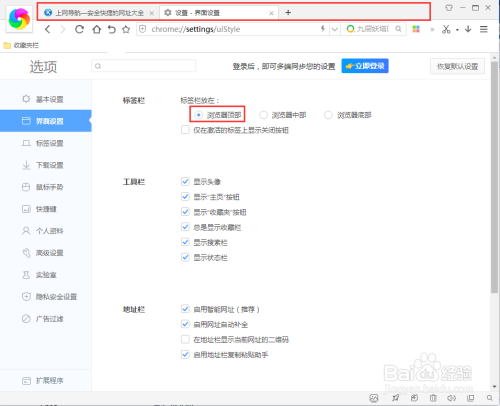Screen dimensions: 500x406
Task: Open the 收藏夹栏 bookmarks folder
Action: (x=21, y=45)
